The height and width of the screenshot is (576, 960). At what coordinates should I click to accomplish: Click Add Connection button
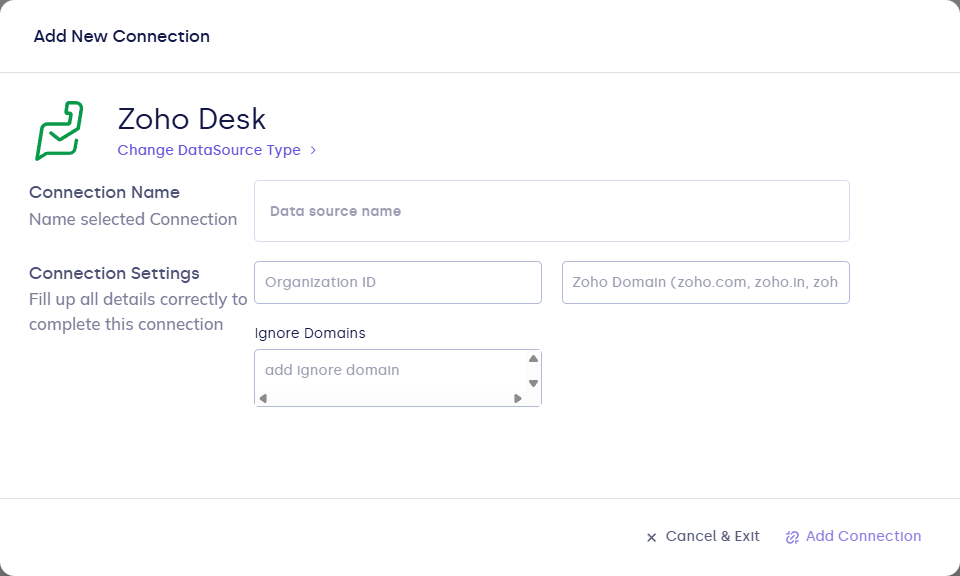(853, 536)
